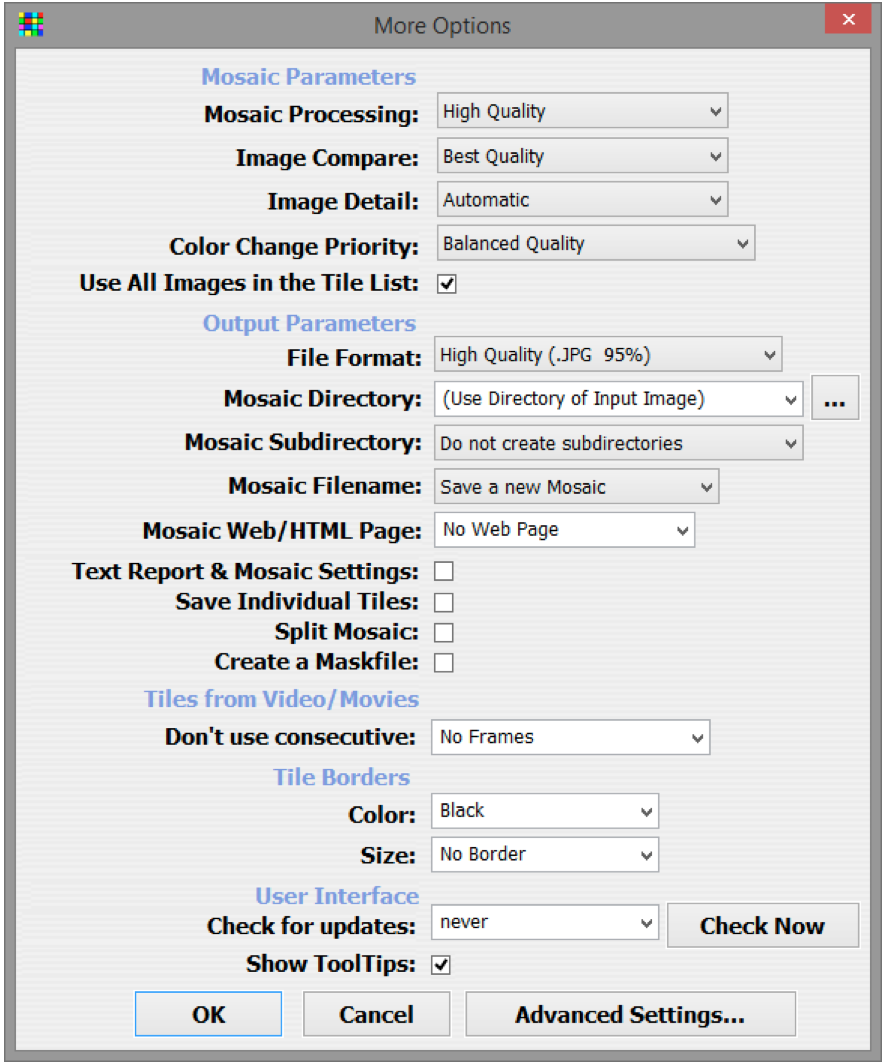Expand the File Format dropdown
The height and width of the screenshot is (1064, 888).
point(609,354)
